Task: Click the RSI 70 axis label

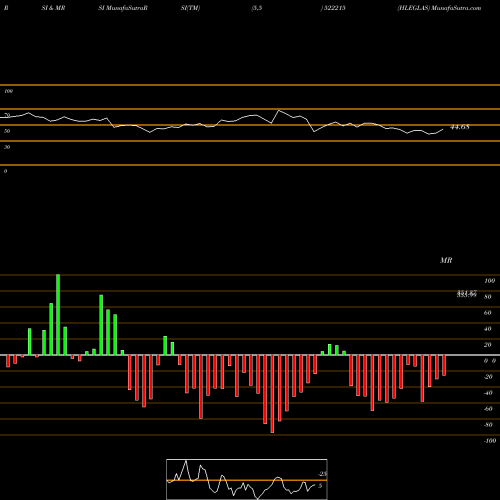Action: [x=7, y=115]
